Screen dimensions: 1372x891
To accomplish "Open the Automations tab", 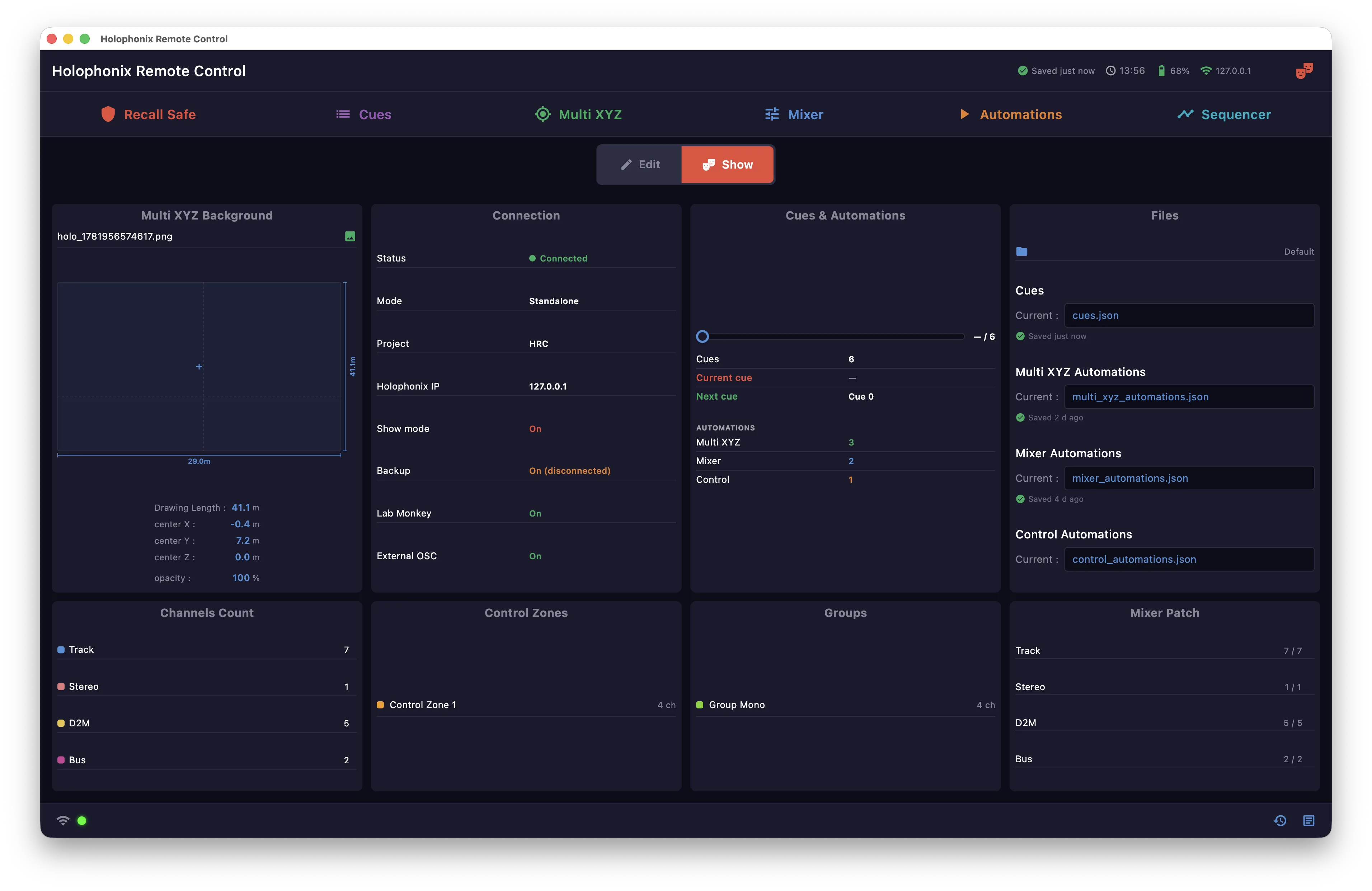I will [x=1011, y=114].
